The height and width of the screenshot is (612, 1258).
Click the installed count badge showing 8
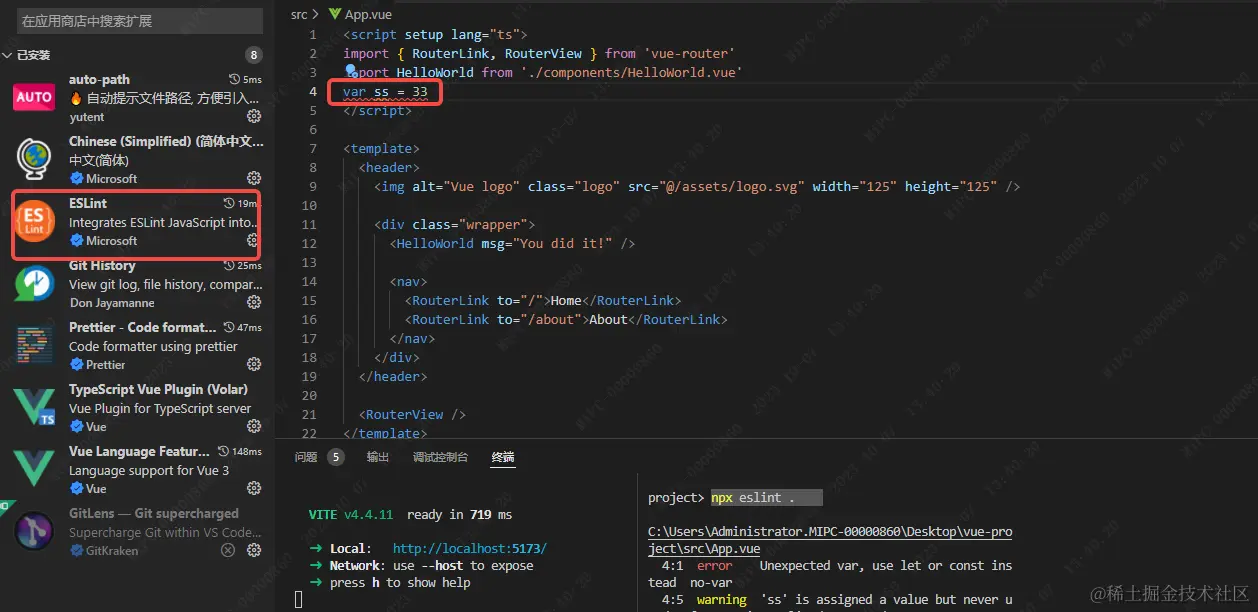click(254, 55)
